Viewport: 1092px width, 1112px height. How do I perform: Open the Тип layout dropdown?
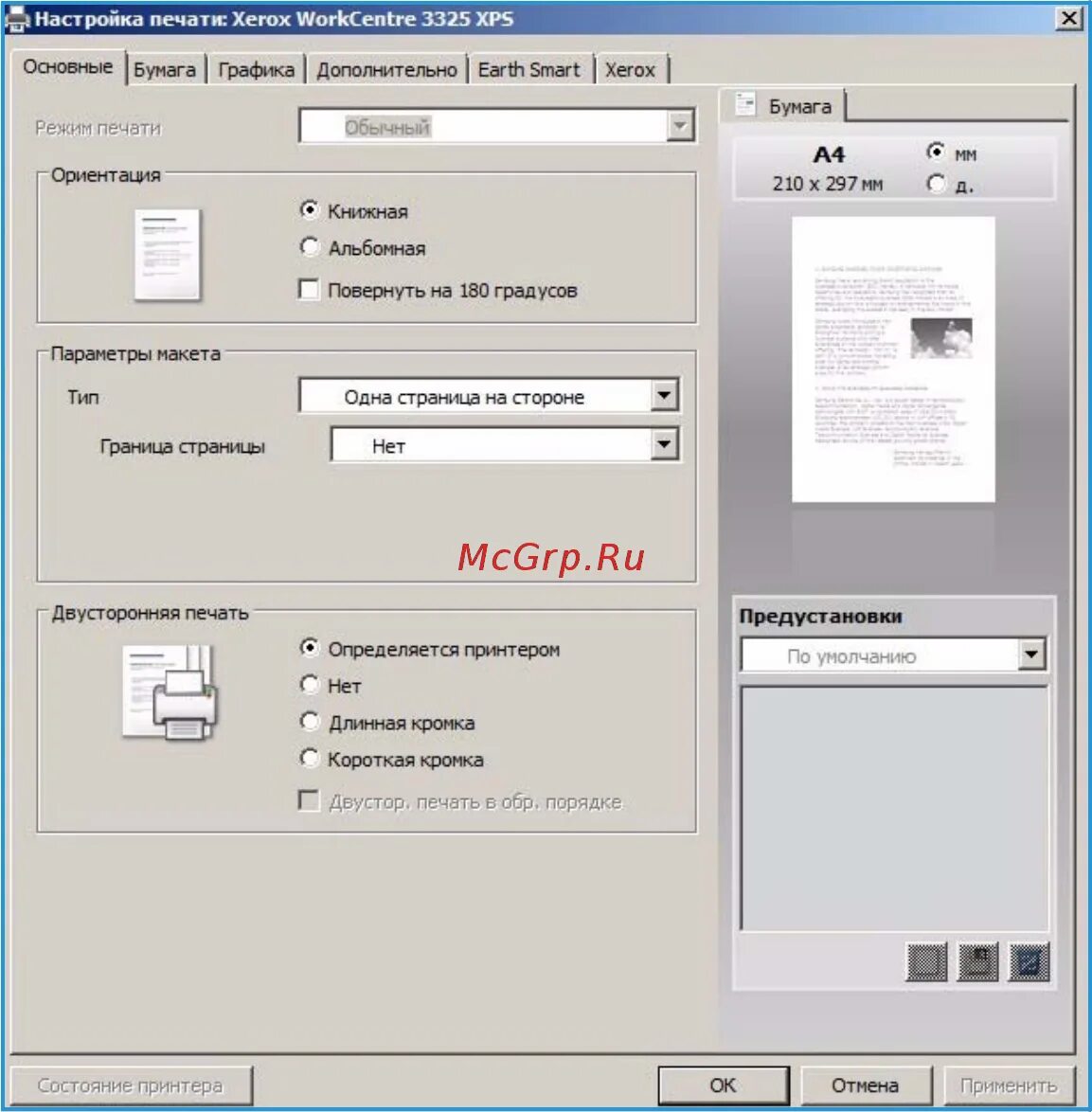pyautogui.click(x=490, y=396)
